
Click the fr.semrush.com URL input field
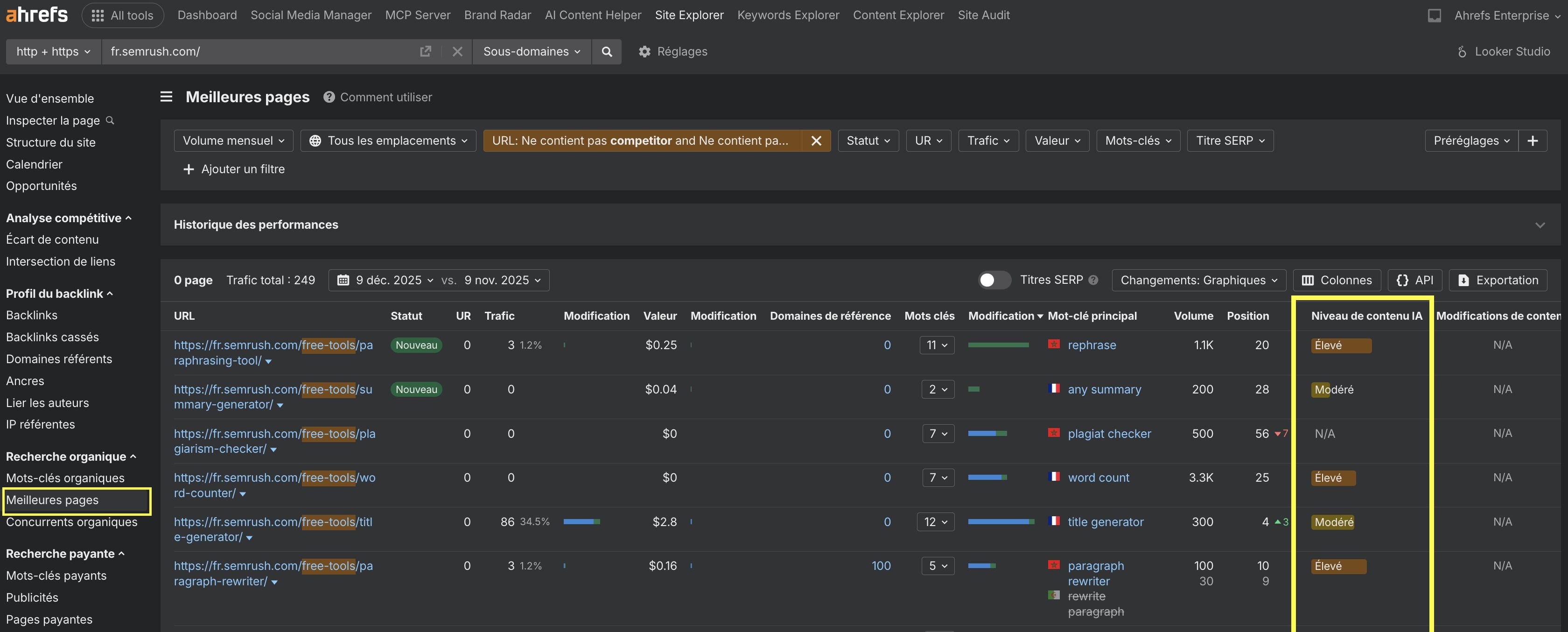[256, 52]
